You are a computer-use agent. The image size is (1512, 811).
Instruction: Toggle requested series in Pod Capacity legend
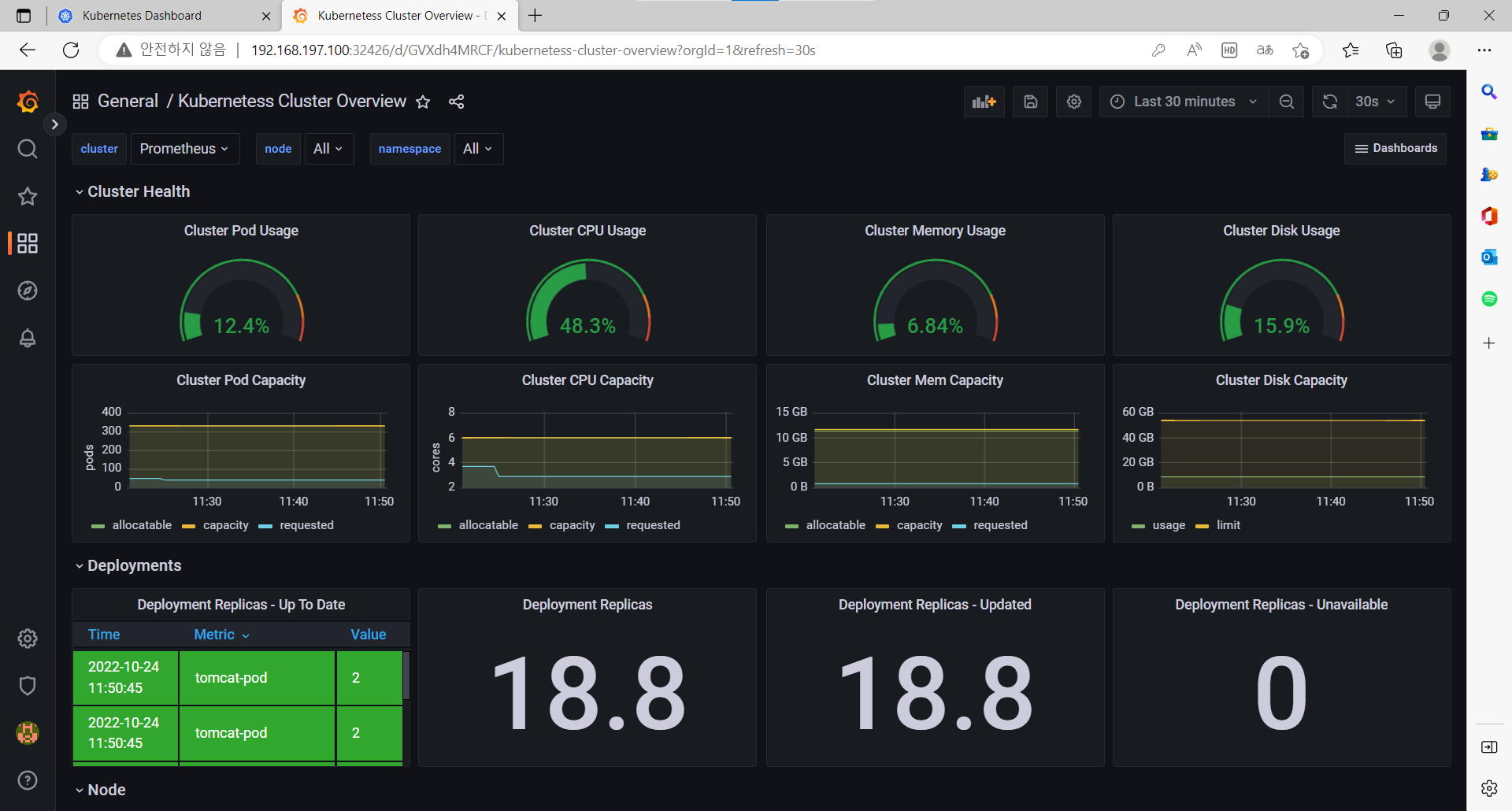[307, 525]
